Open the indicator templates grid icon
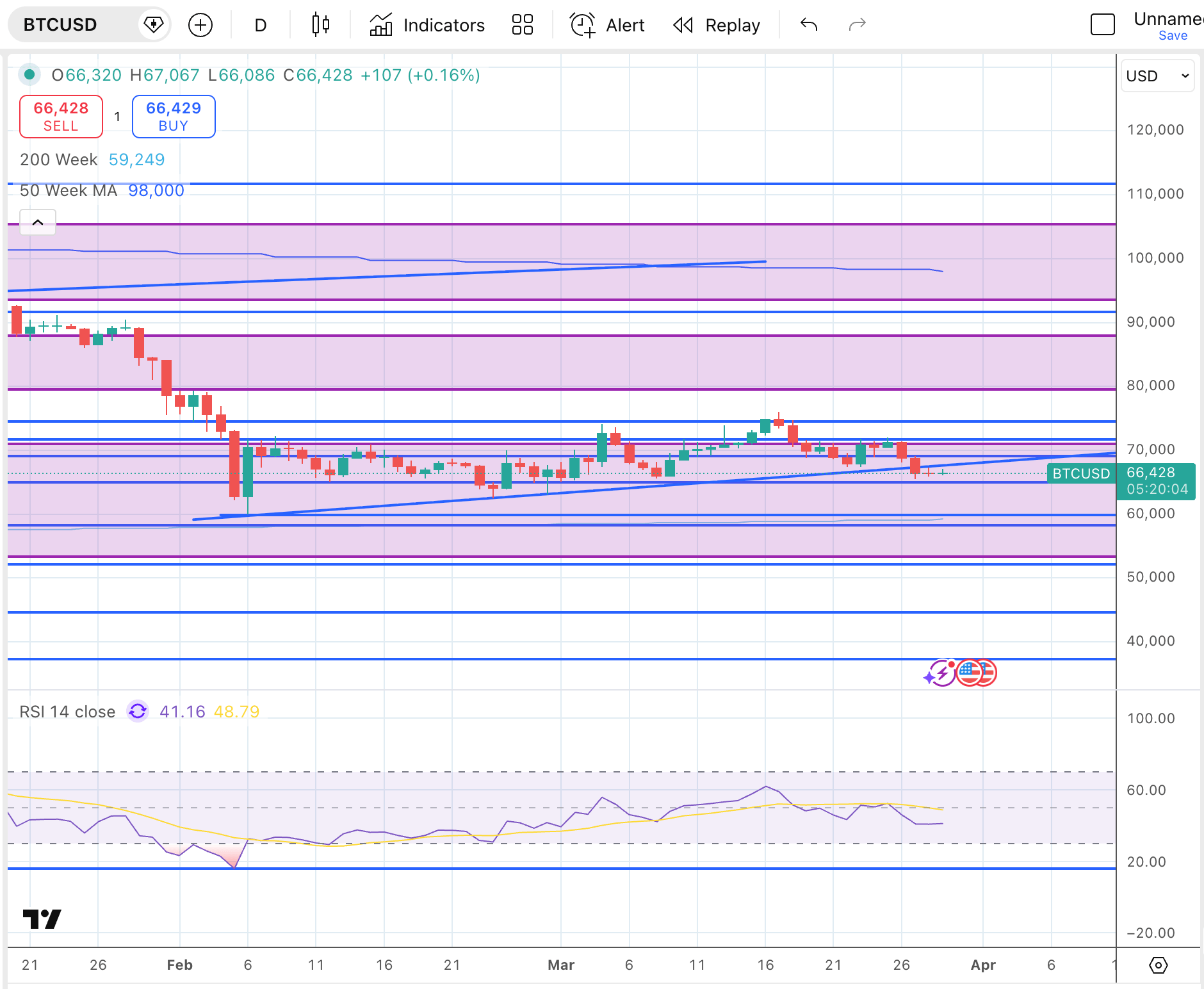 (x=523, y=25)
